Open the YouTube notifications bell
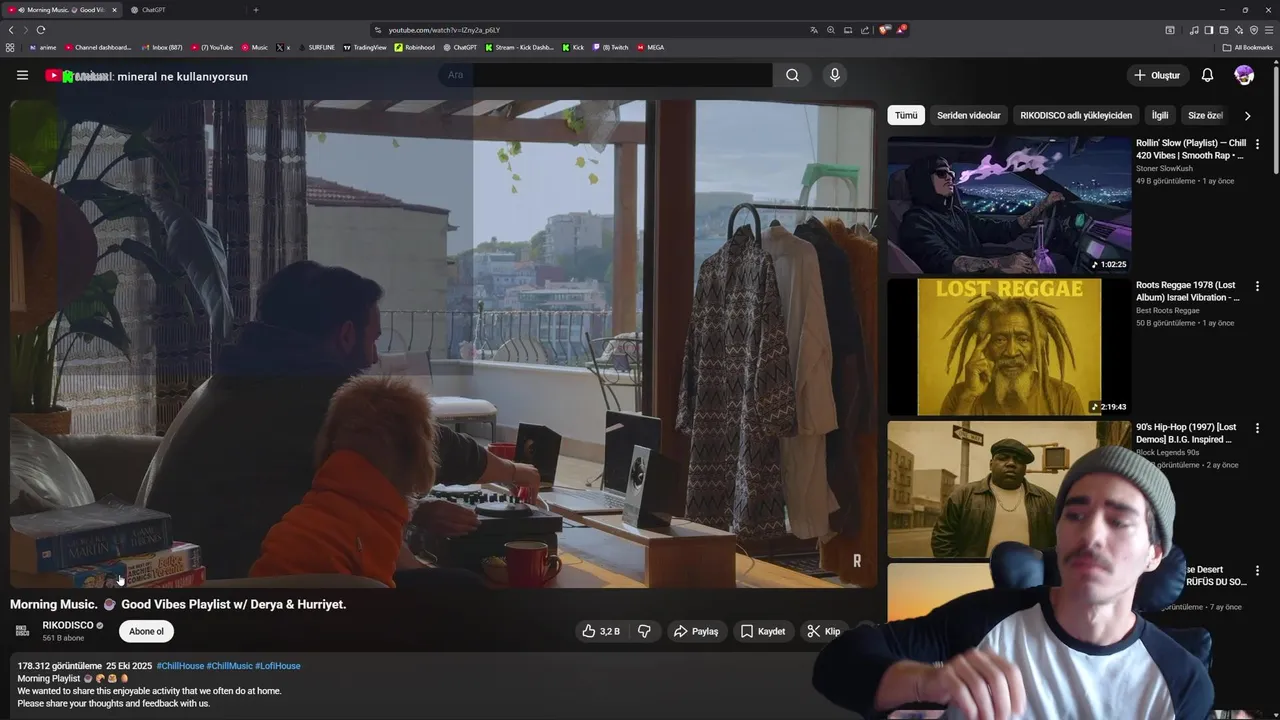1280x720 pixels. pyautogui.click(x=1207, y=75)
